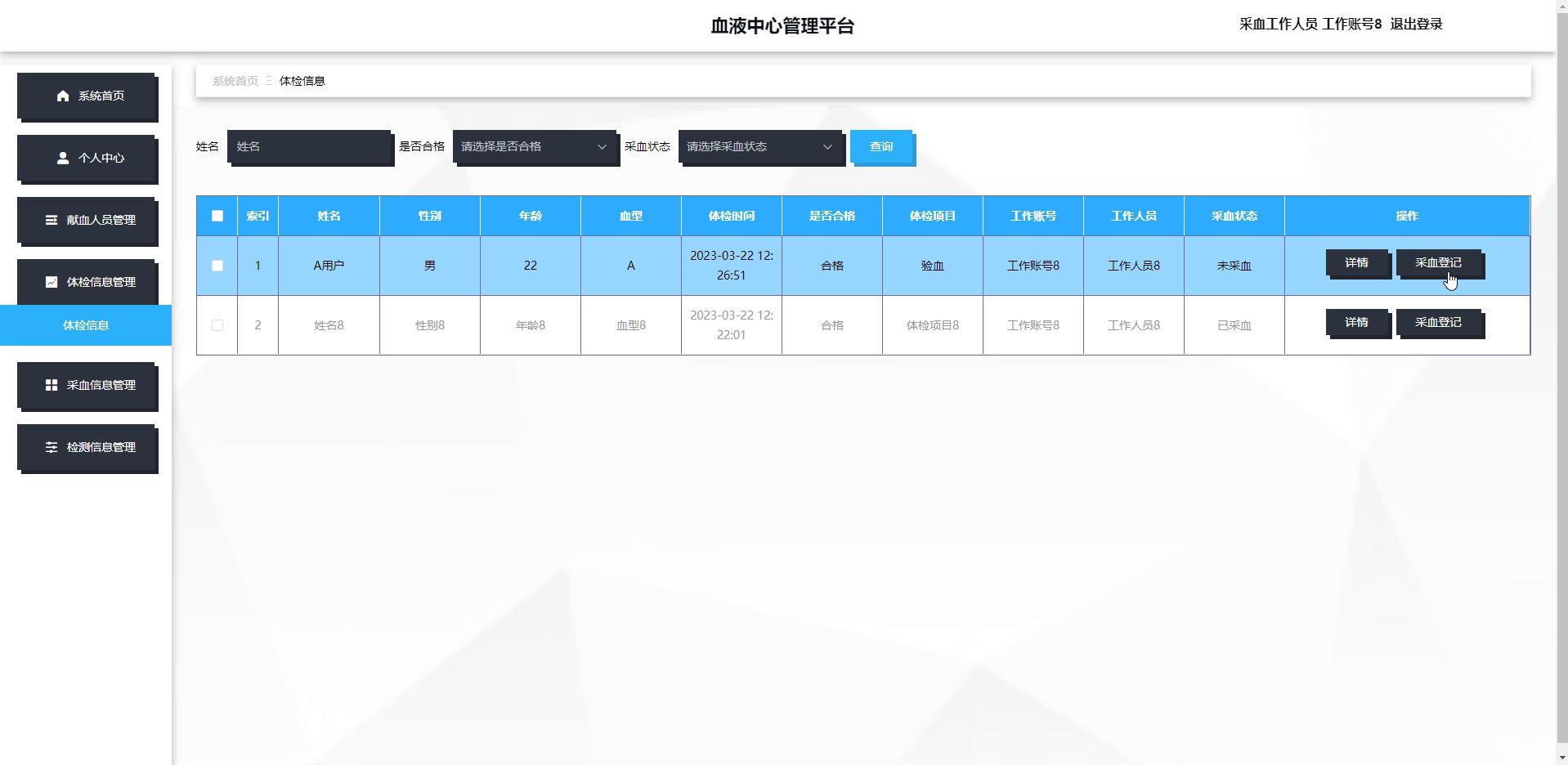
Task: Click the 已采血 status cell
Action: point(1234,325)
